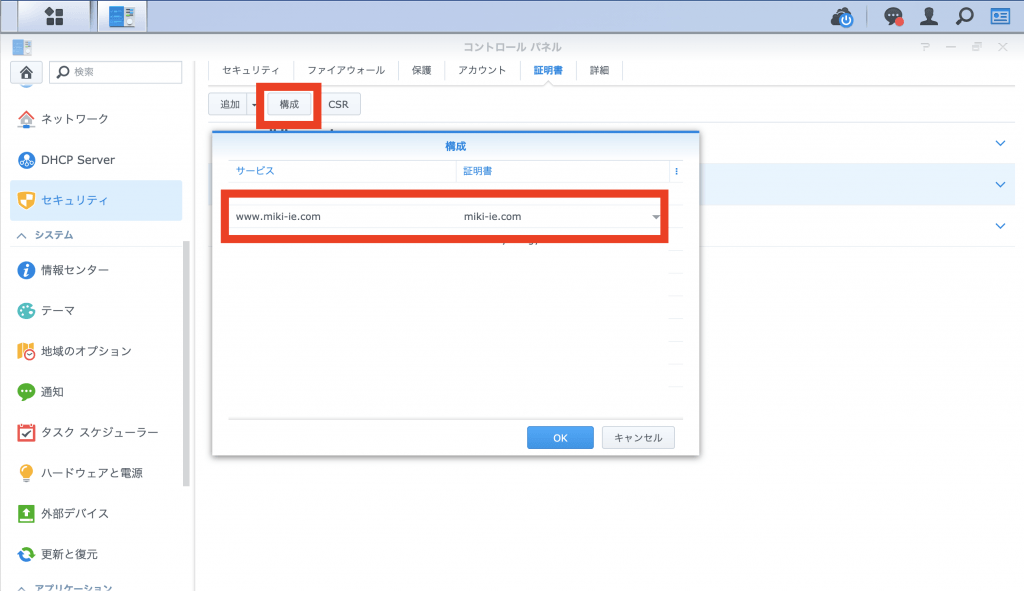This screenshot has width=1024, height=591.
Task: Open the 追加 button dropdown arrow
Action: pos(254,105)
